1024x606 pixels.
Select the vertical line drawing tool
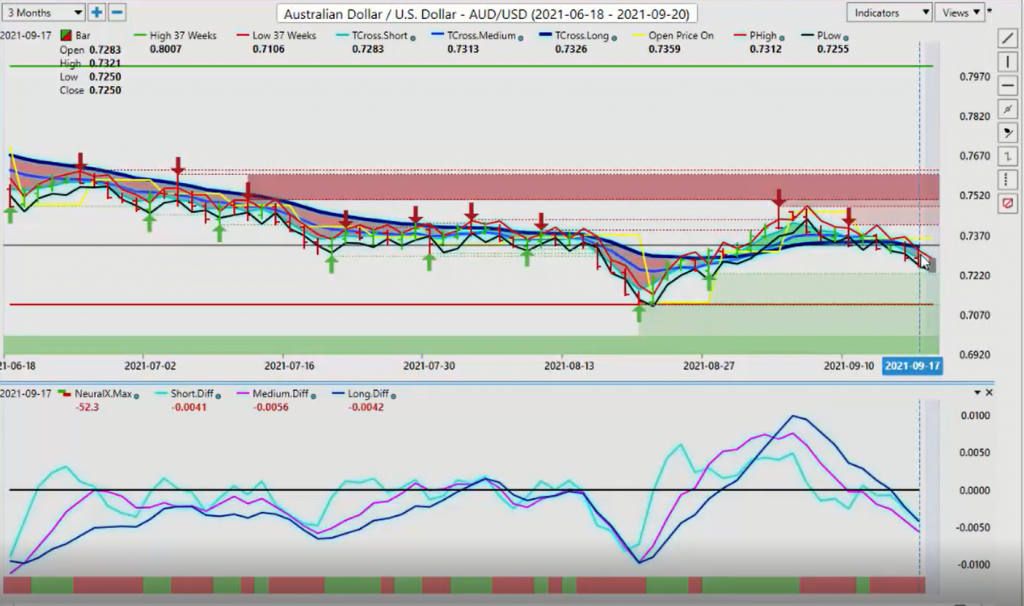click(1008, 62)
